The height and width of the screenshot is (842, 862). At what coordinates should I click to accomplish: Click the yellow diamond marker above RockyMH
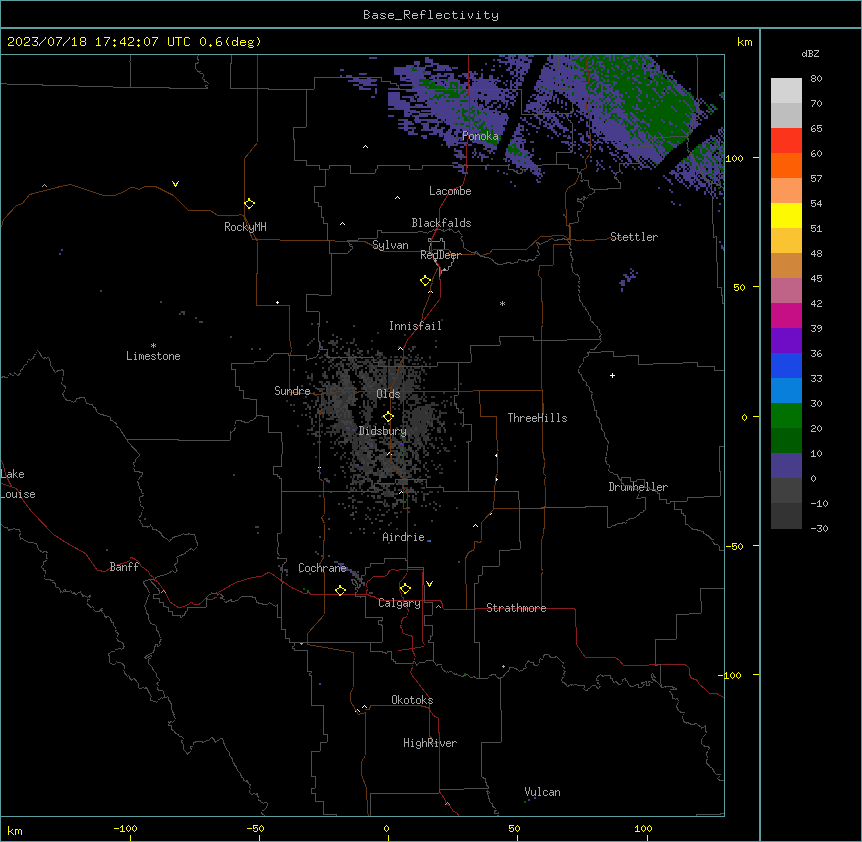pyautogui.click(x=249, y=204)
